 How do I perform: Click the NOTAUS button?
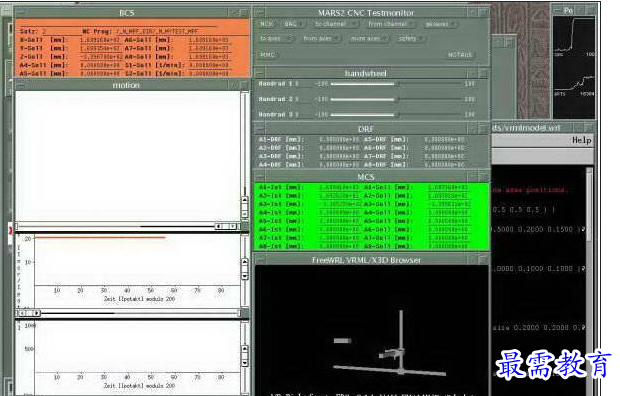click(459, 55)
